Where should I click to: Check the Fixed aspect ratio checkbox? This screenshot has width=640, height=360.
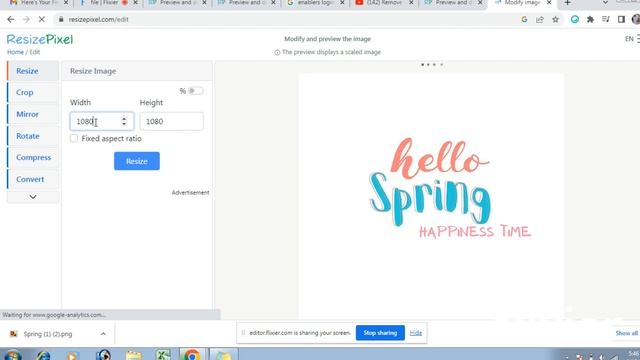[x=74, y=138]
